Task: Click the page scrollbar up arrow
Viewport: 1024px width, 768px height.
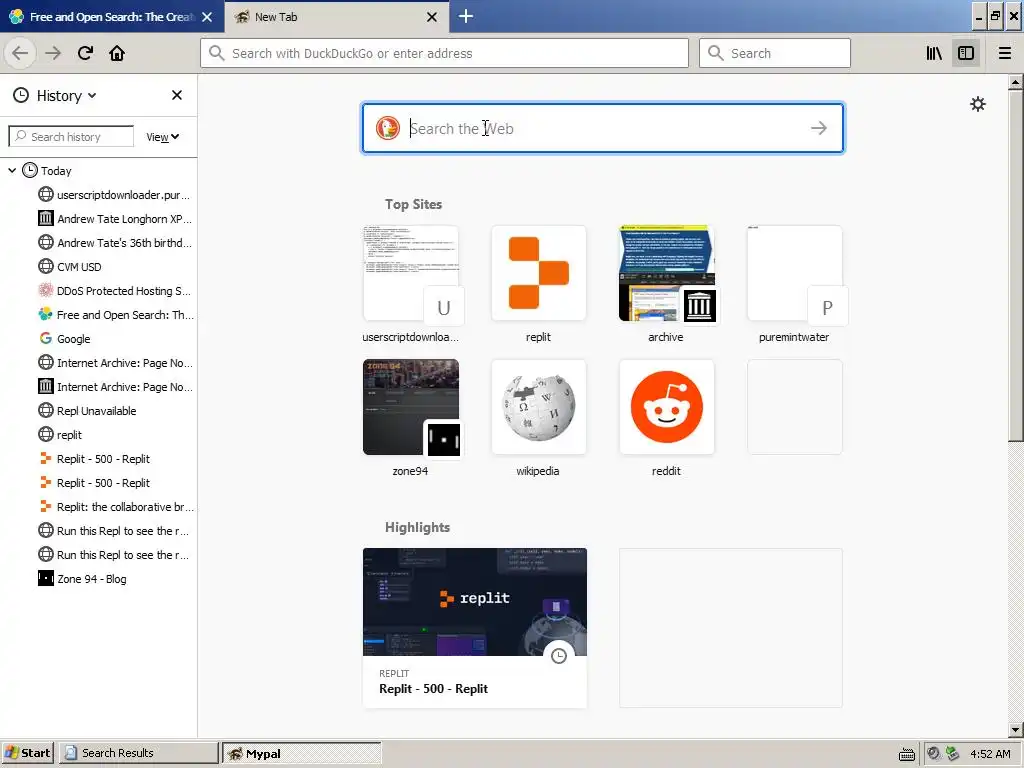Action: (1016, 82)
